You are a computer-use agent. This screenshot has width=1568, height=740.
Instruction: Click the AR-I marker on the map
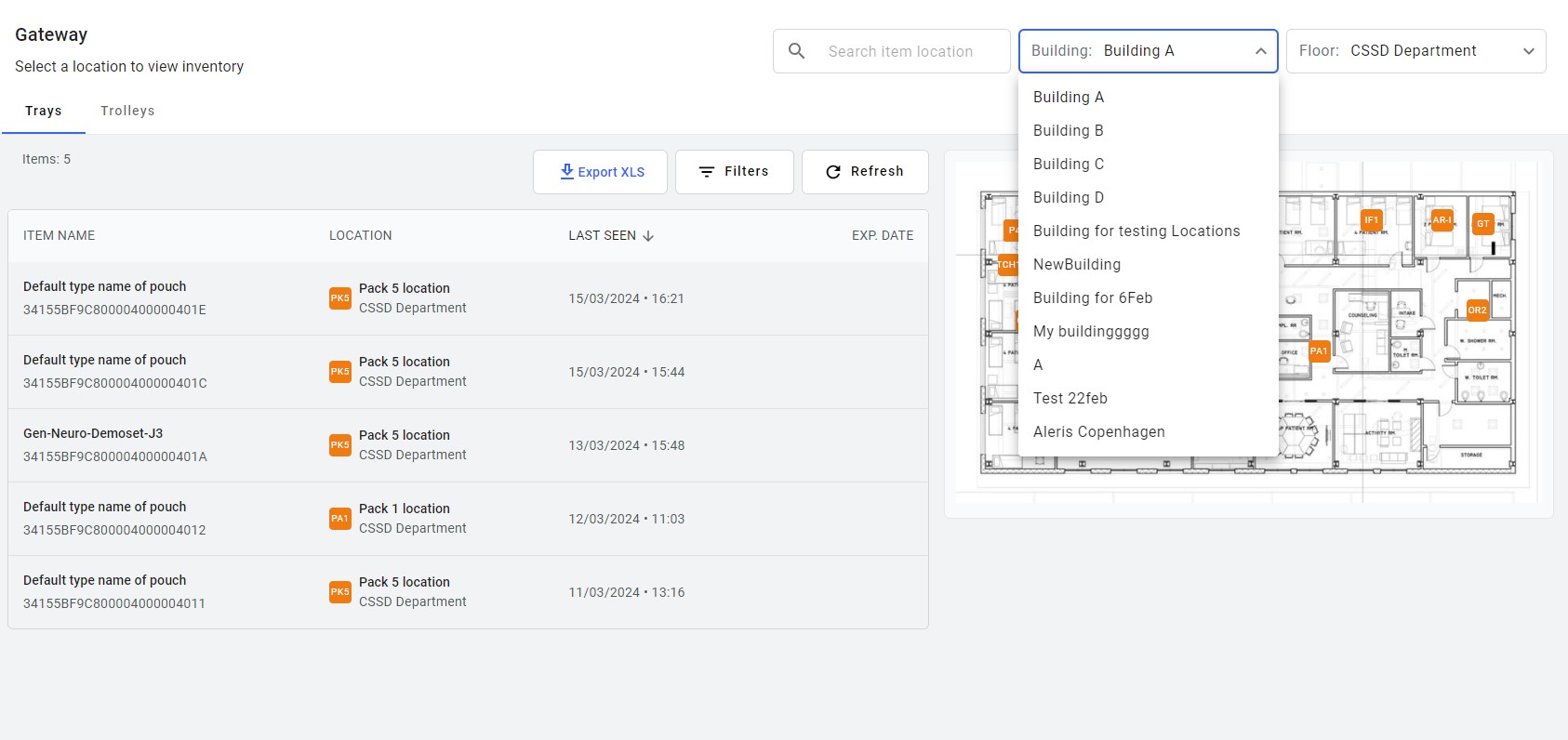point(1441,220)
